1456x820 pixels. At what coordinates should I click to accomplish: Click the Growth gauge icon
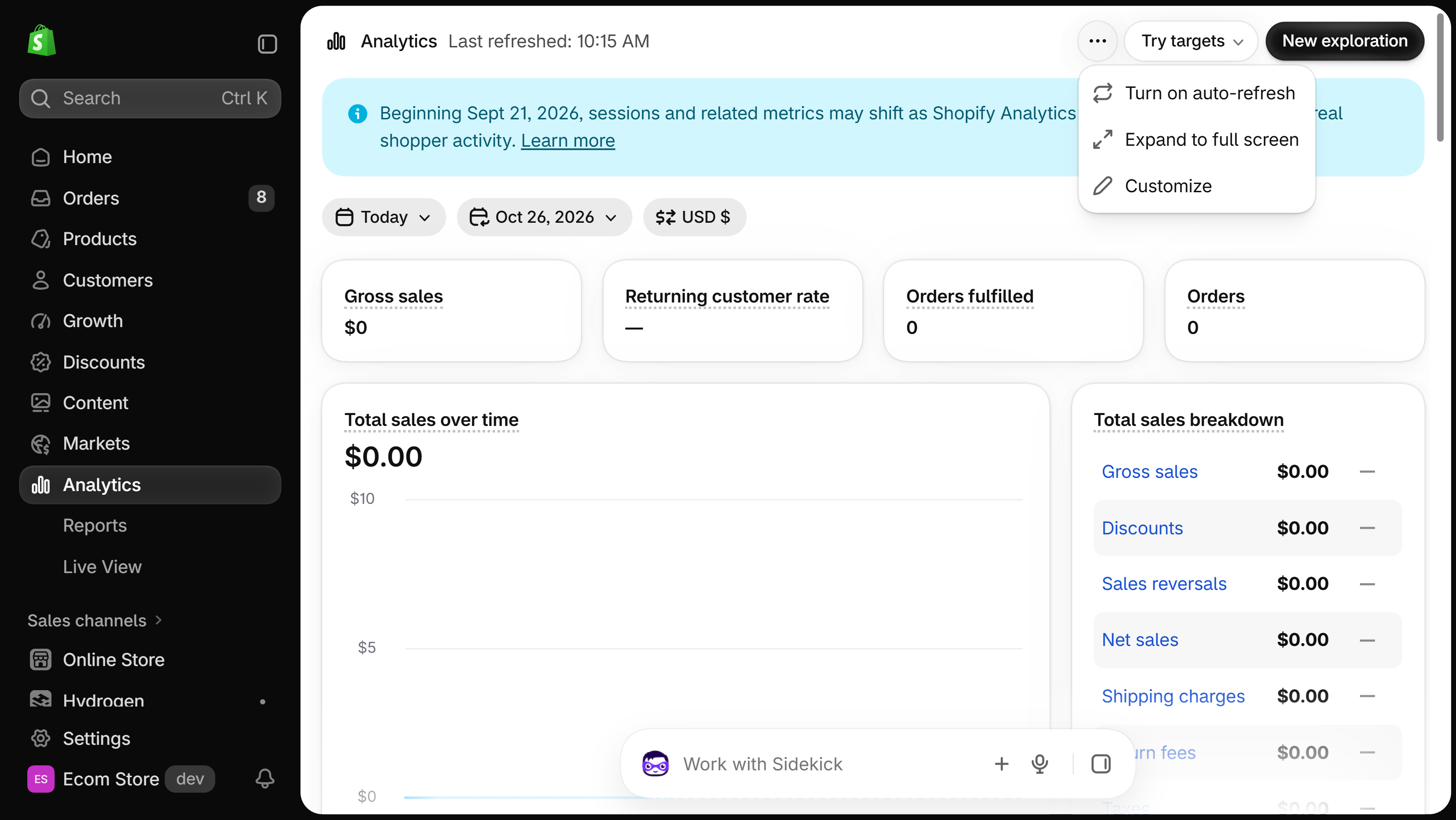tap(41, 321)
